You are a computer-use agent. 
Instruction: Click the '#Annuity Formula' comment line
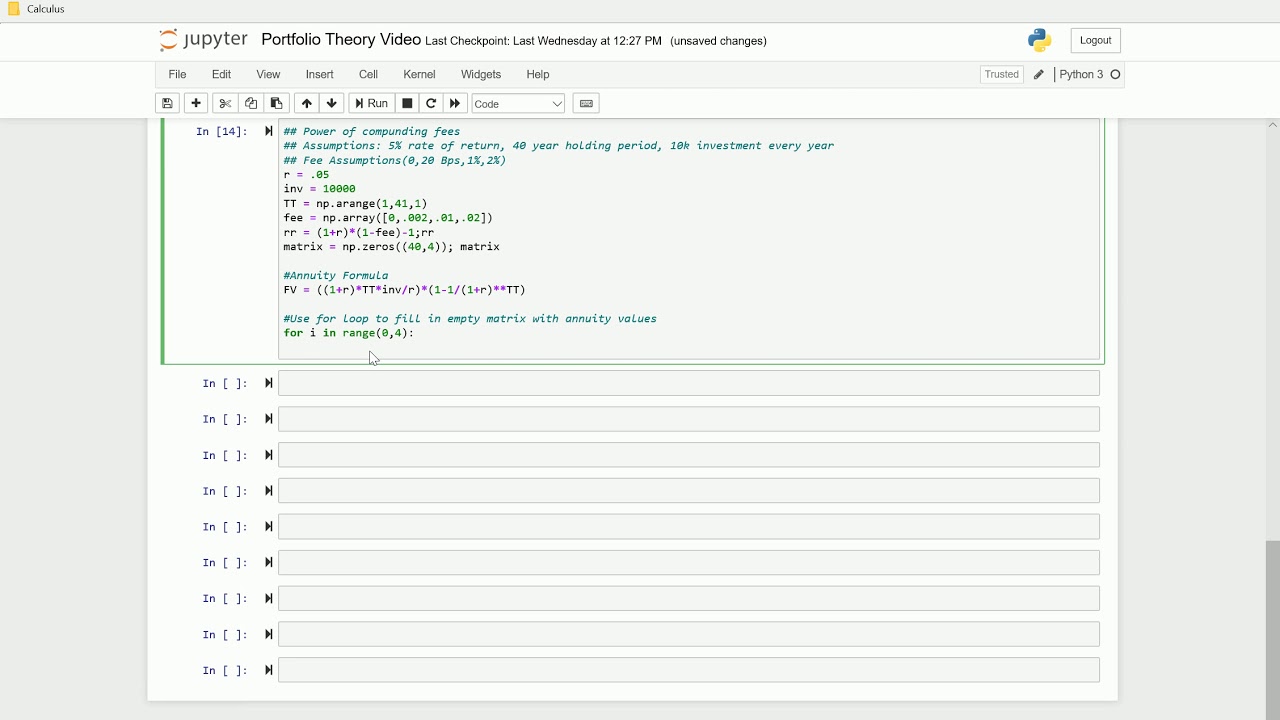336,275
